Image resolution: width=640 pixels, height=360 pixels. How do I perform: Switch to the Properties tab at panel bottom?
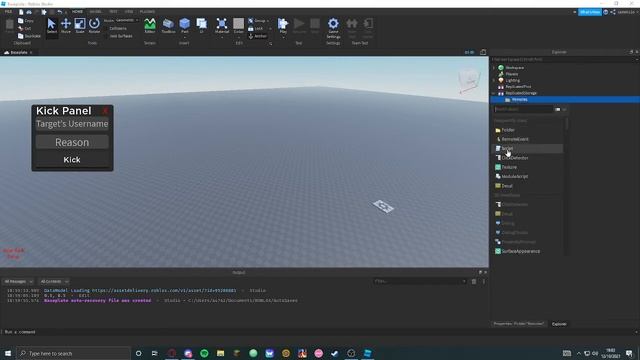click(x=518, y=324)
